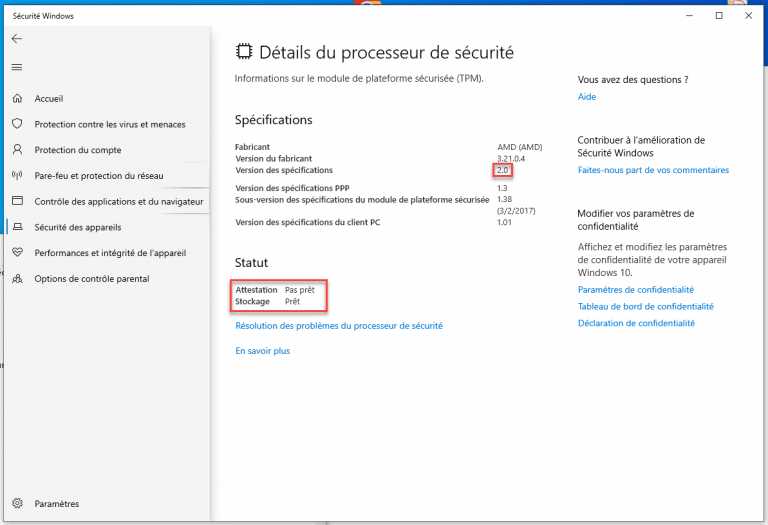The width and height of the screenshot is (768, 525).
Task: Click the virus protection shield icon
Action: coord(17,124)
